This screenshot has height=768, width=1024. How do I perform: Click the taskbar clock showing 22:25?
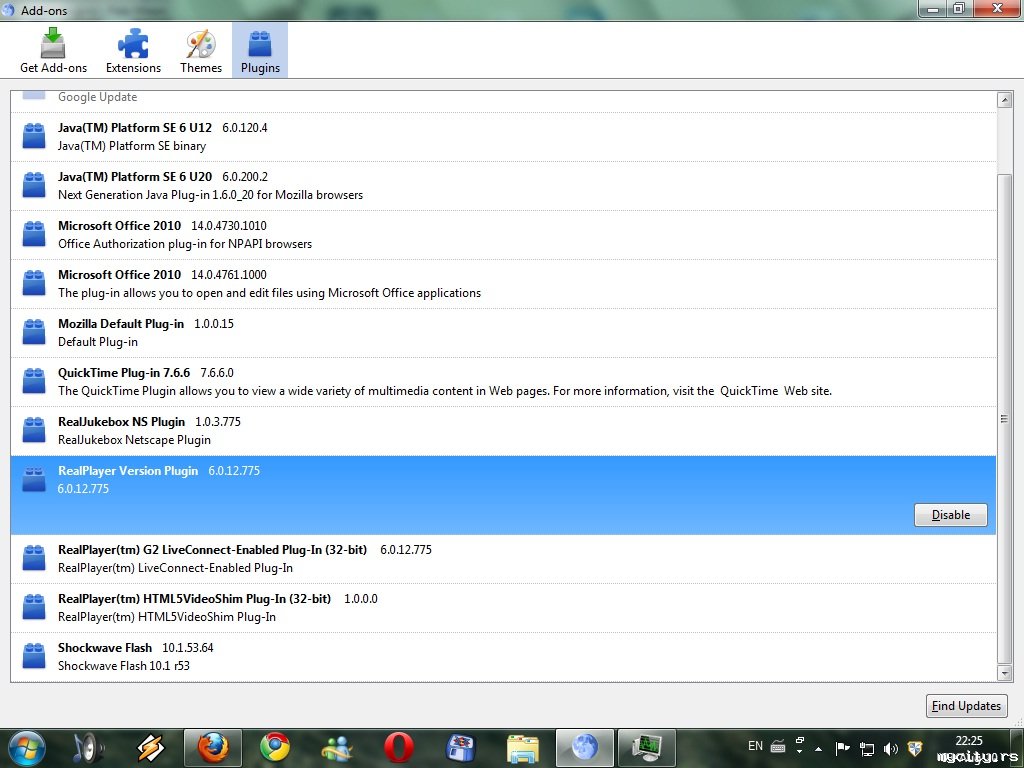click(x=968, y=741)
